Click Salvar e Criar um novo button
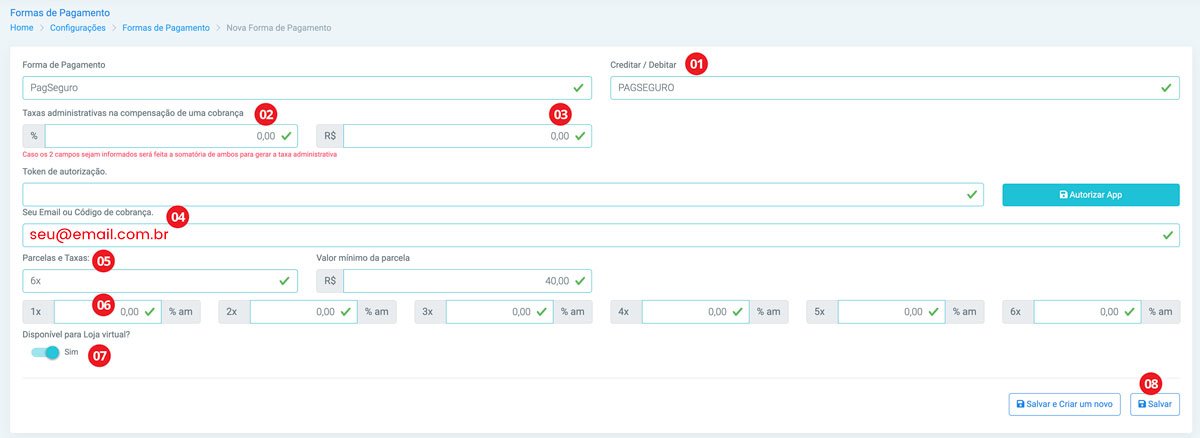1200x438 pixels. pyautogui.click(x=1064, y=404)
